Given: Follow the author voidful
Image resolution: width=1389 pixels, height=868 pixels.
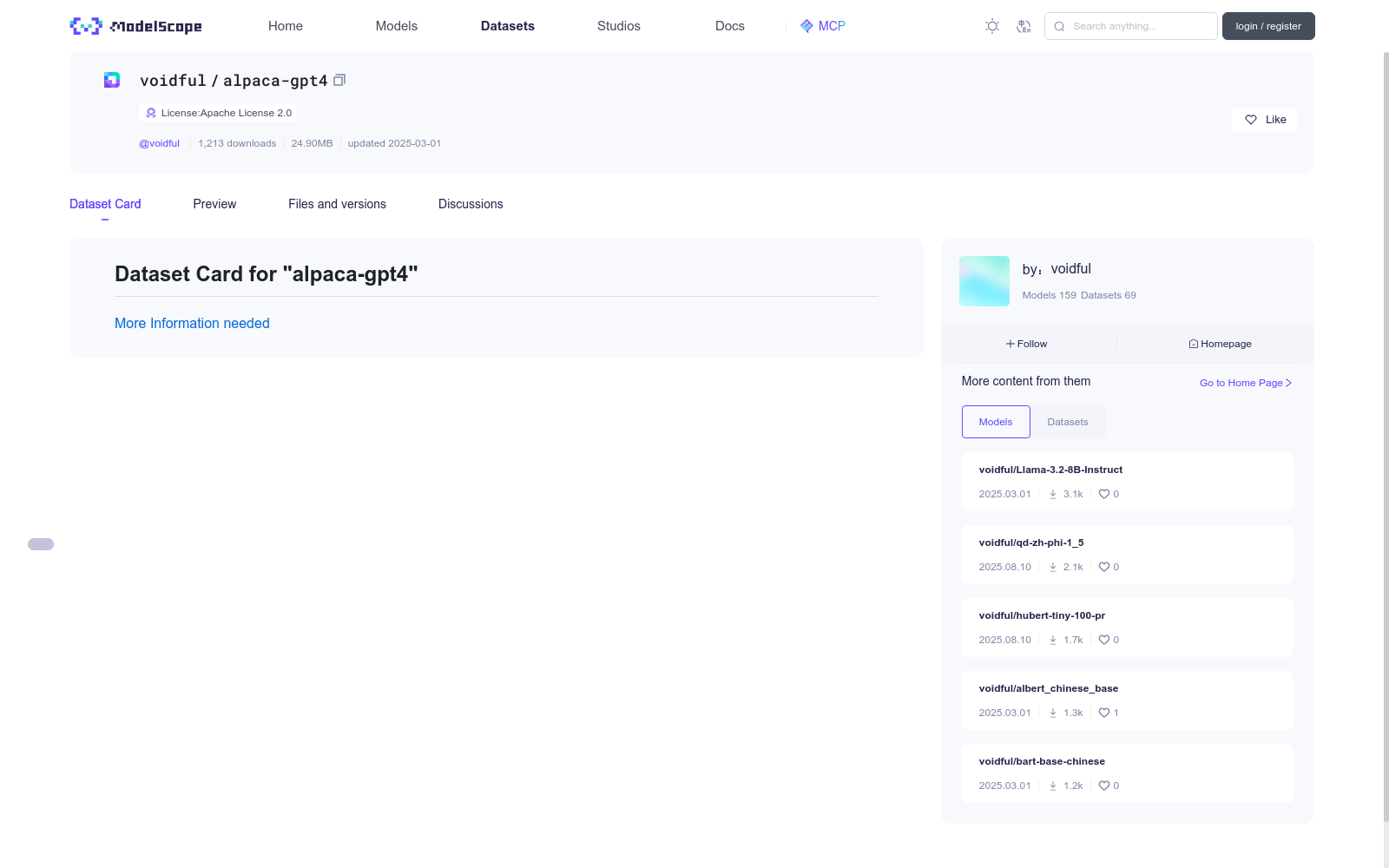Looking at the screenshot, I should point(1027,344).
